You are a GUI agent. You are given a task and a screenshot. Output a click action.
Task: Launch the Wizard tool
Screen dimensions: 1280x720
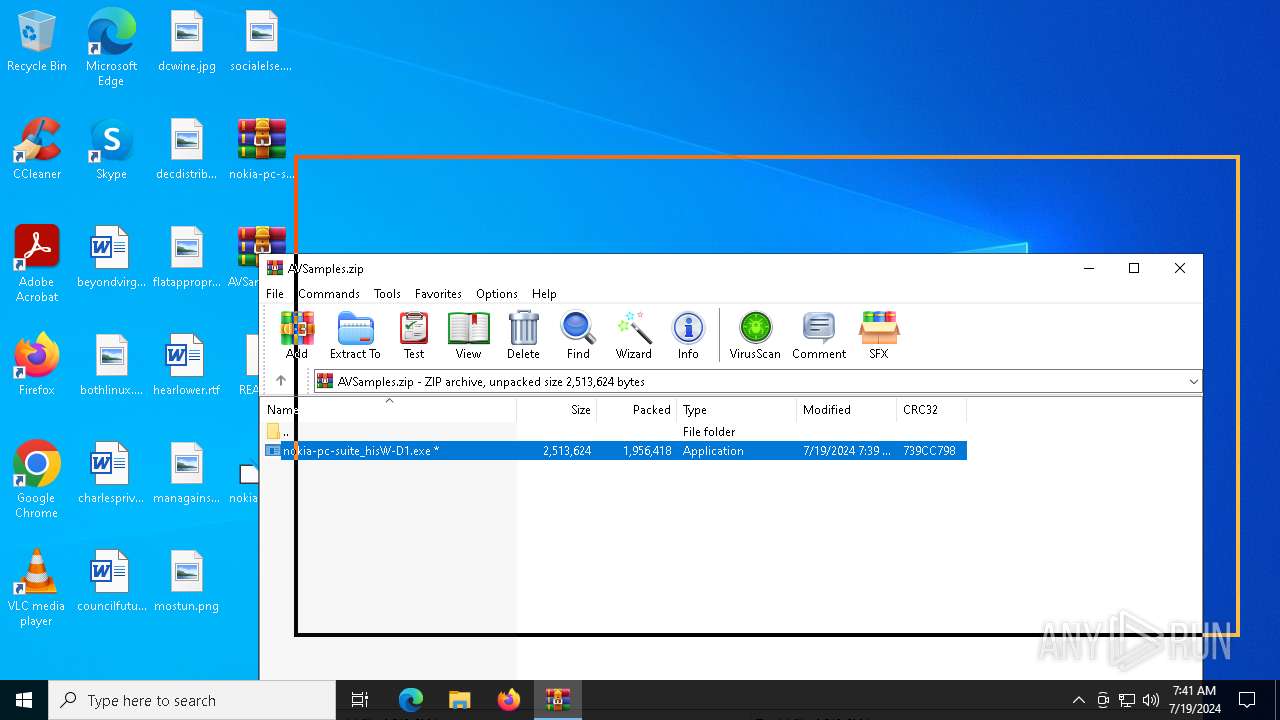click(x=633, y=335)
